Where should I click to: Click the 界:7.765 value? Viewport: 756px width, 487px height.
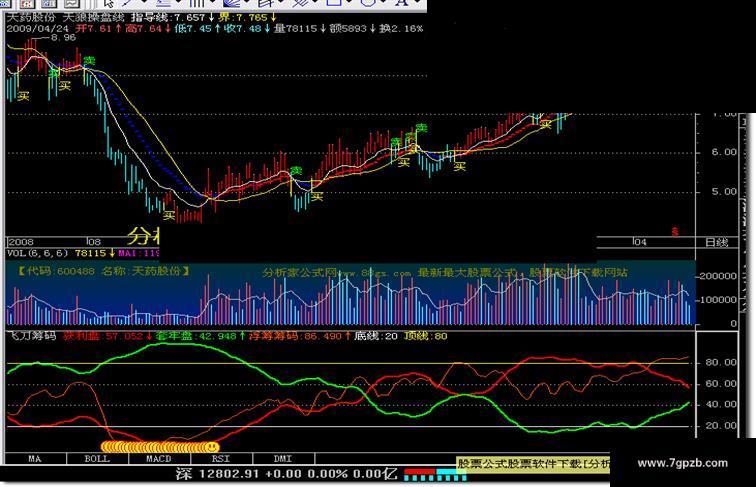click(x=243, y=17)
